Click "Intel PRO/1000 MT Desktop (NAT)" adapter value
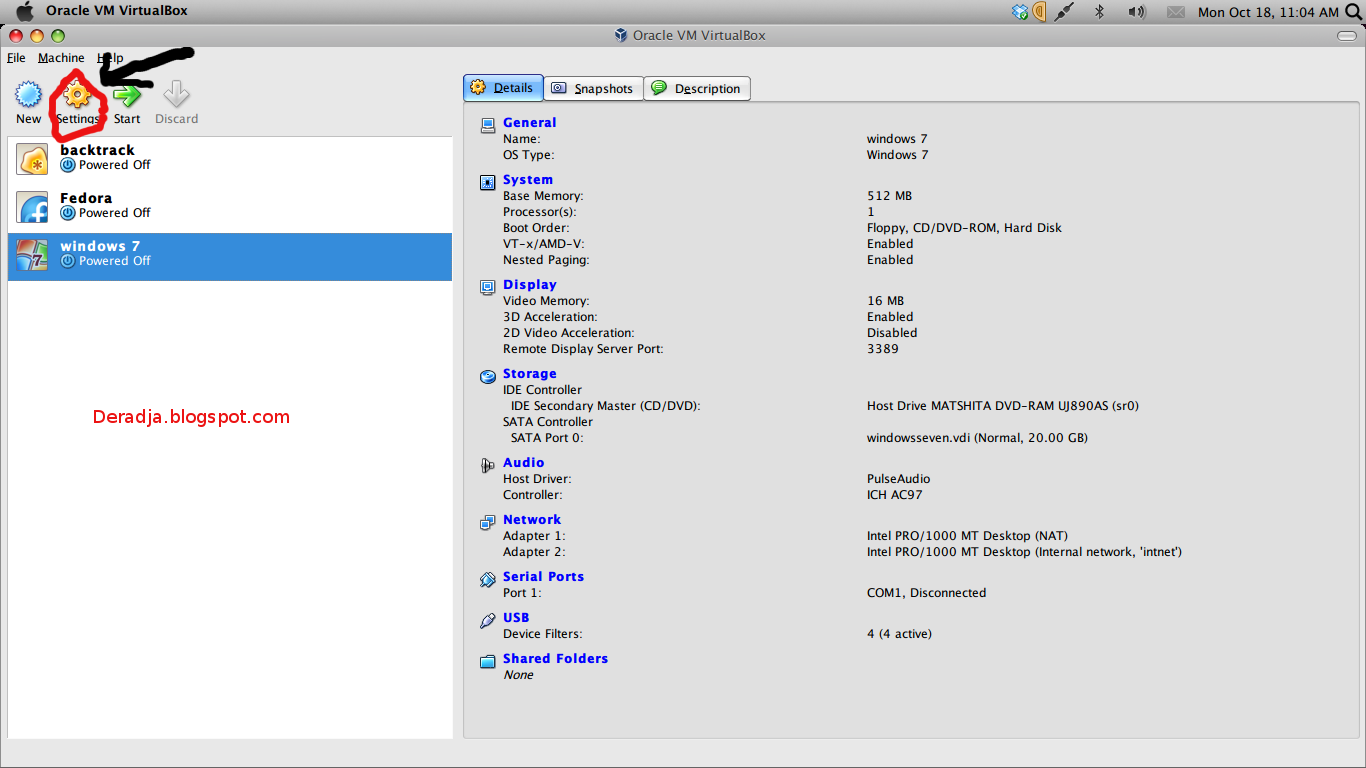The width and height of the screenshot is (1366, 768). point(967,536)
